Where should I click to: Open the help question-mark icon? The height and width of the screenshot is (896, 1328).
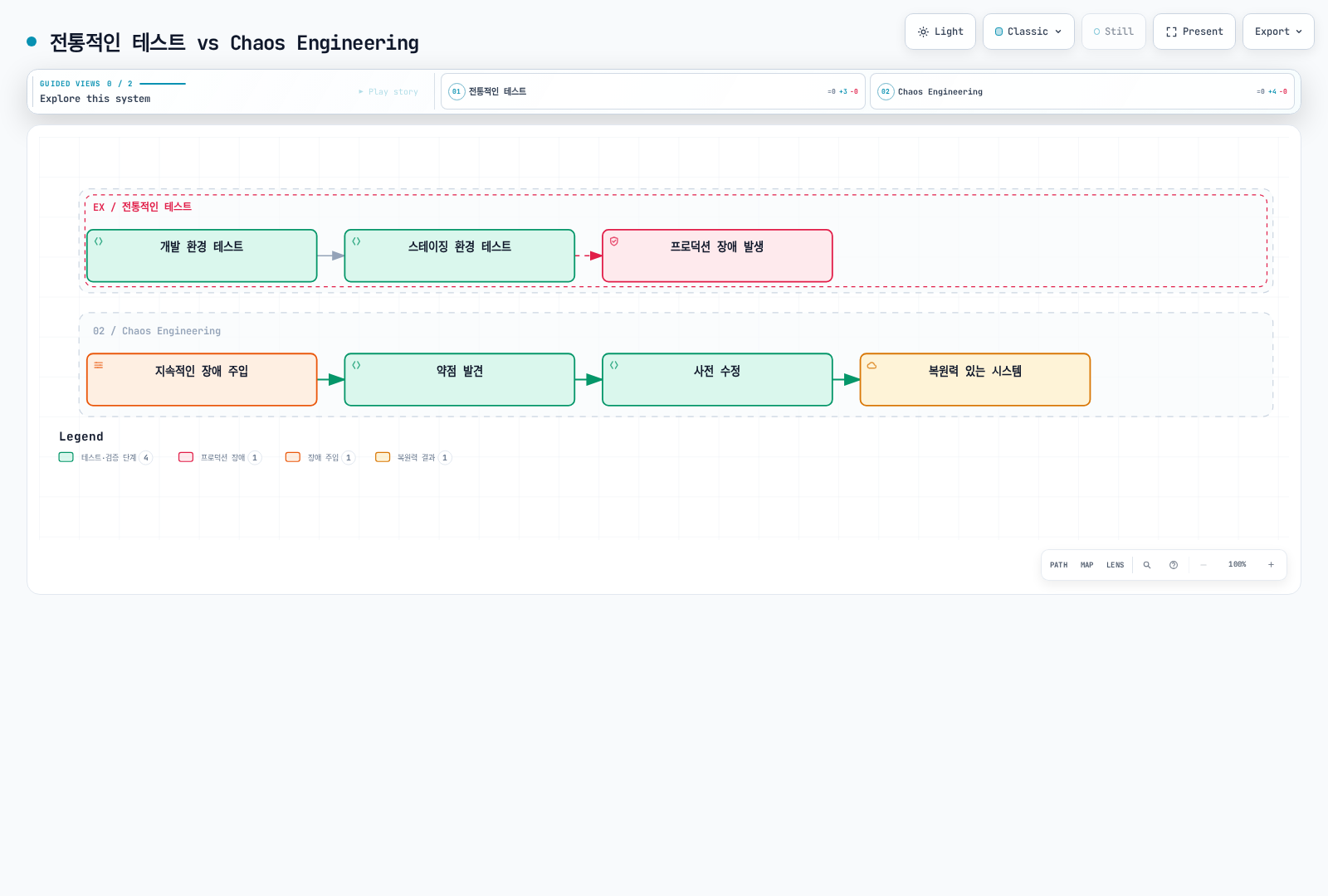point(1174,565)
